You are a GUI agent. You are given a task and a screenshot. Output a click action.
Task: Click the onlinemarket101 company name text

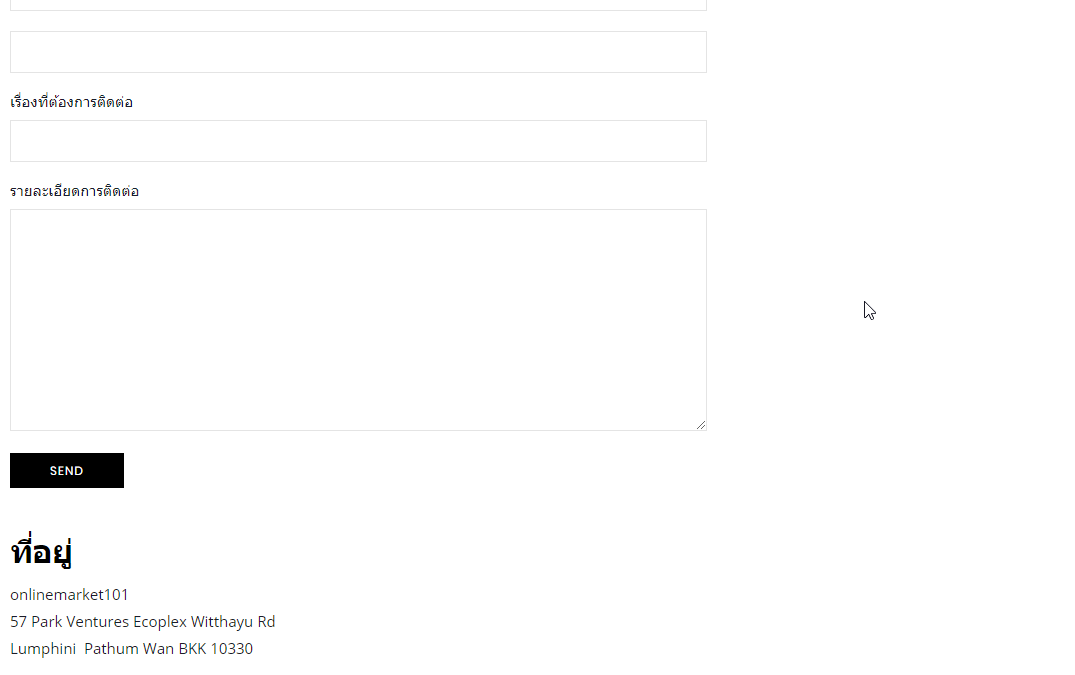tap(69, 595)
